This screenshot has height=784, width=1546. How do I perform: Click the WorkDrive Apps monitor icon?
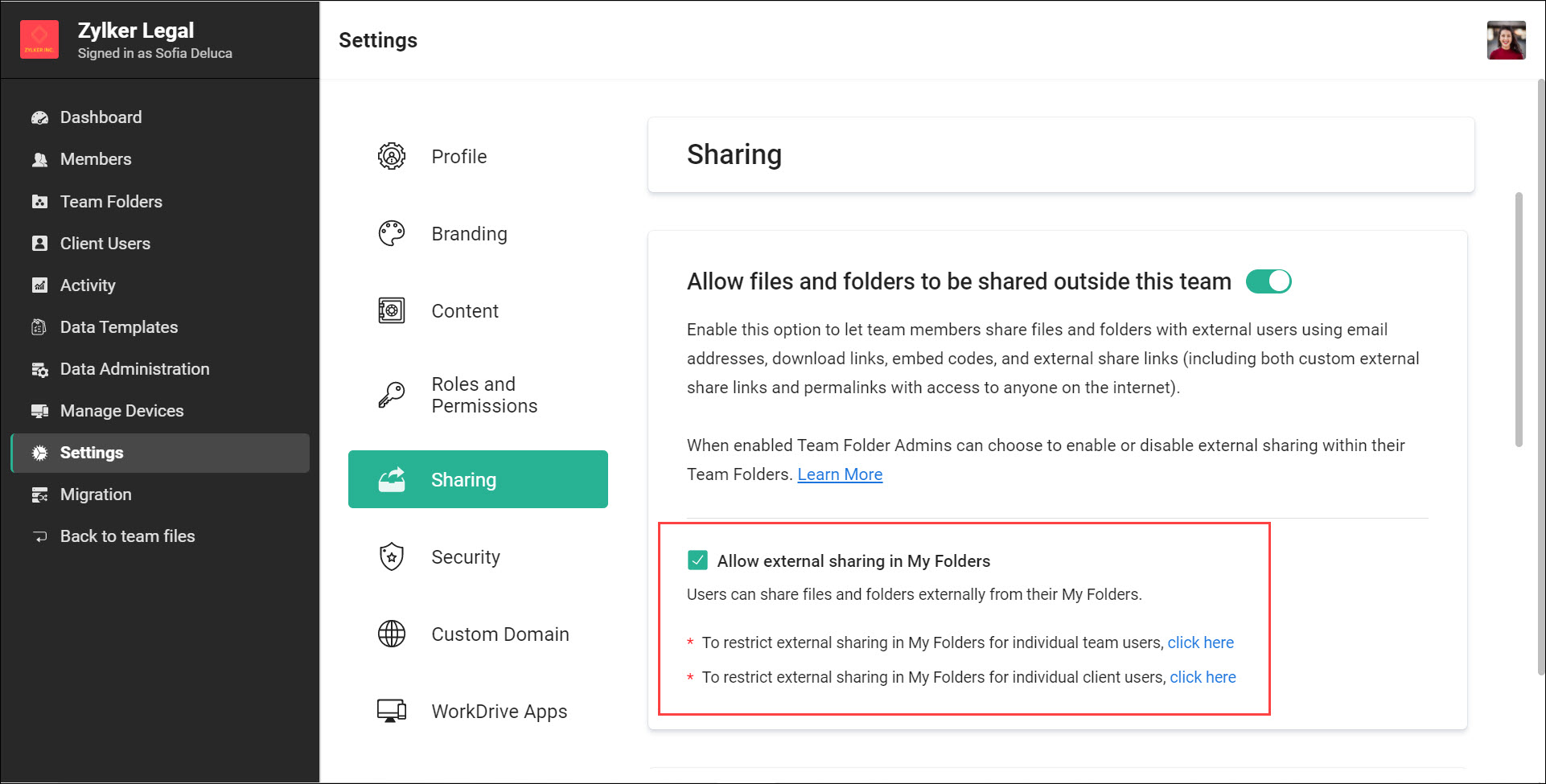pyautogui.click(x=391, y=711)
